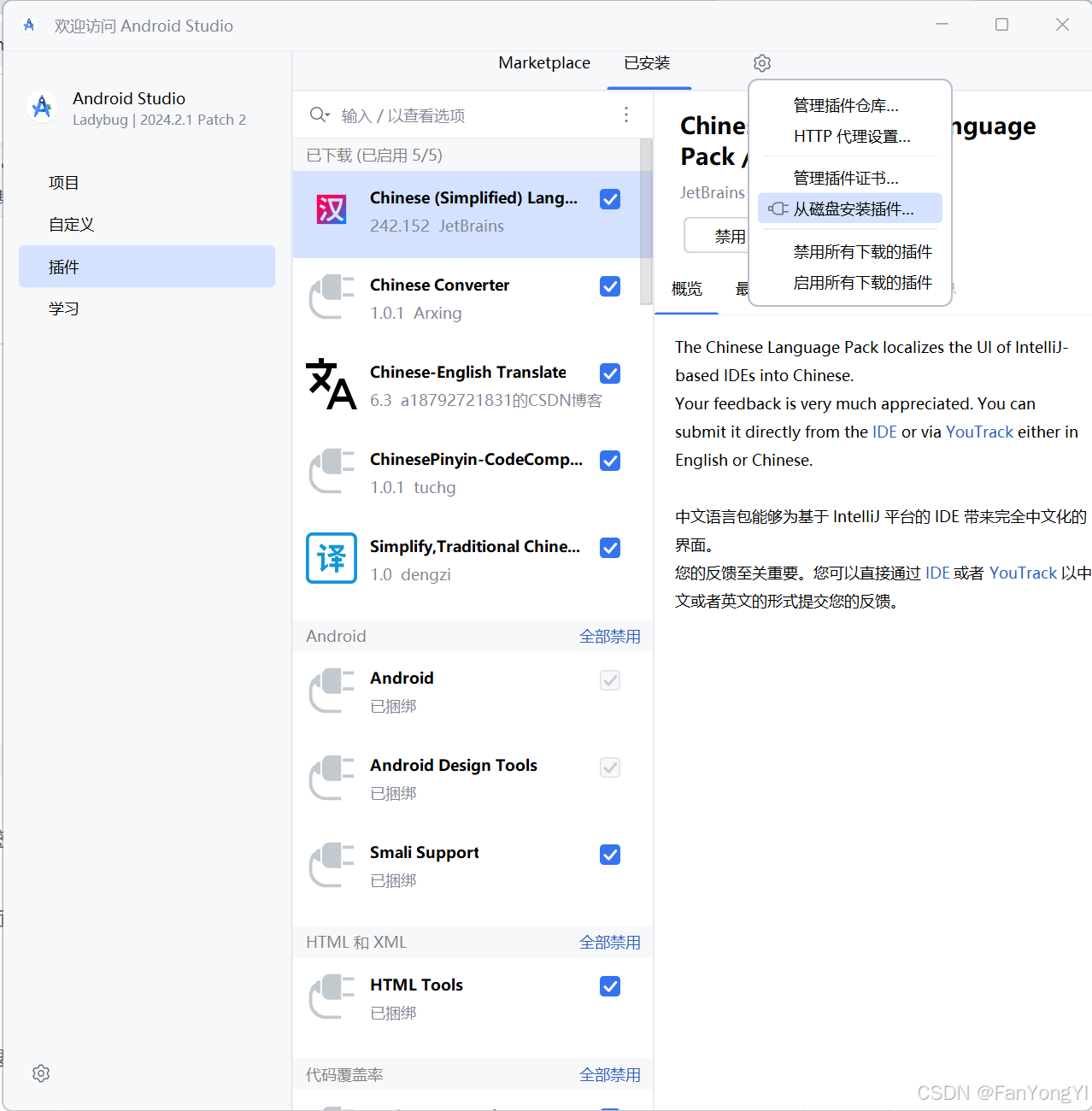Click the Android Studio title bar icon

(x=29, y=25)
